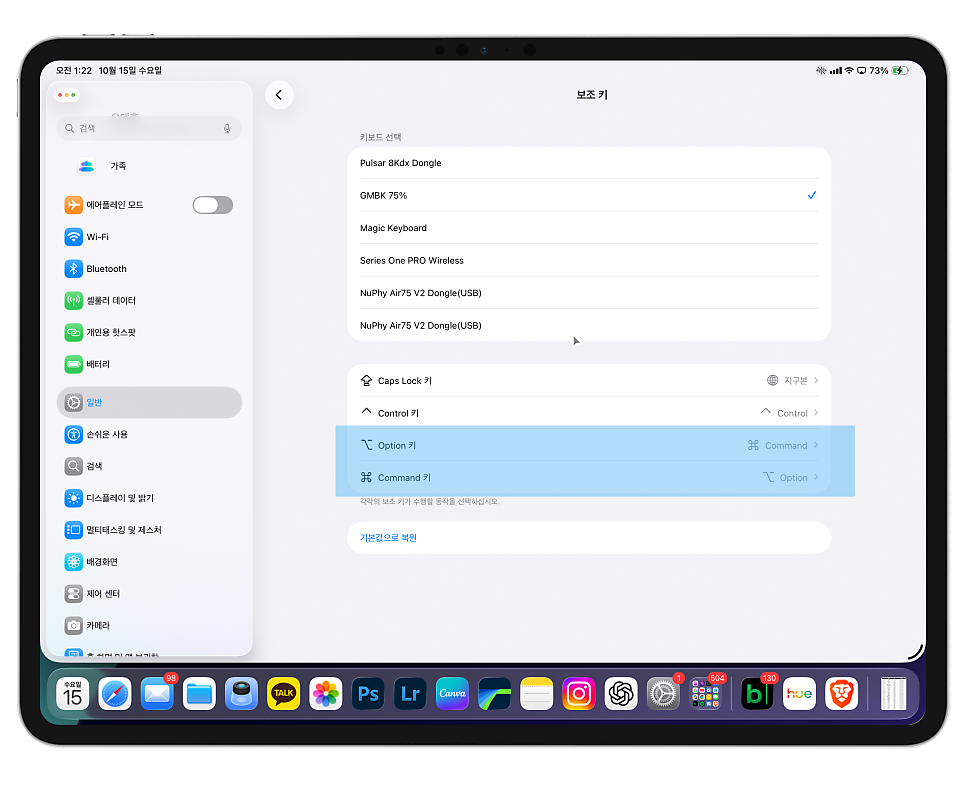Click the window control dots in sidebar

click(67, 95)
